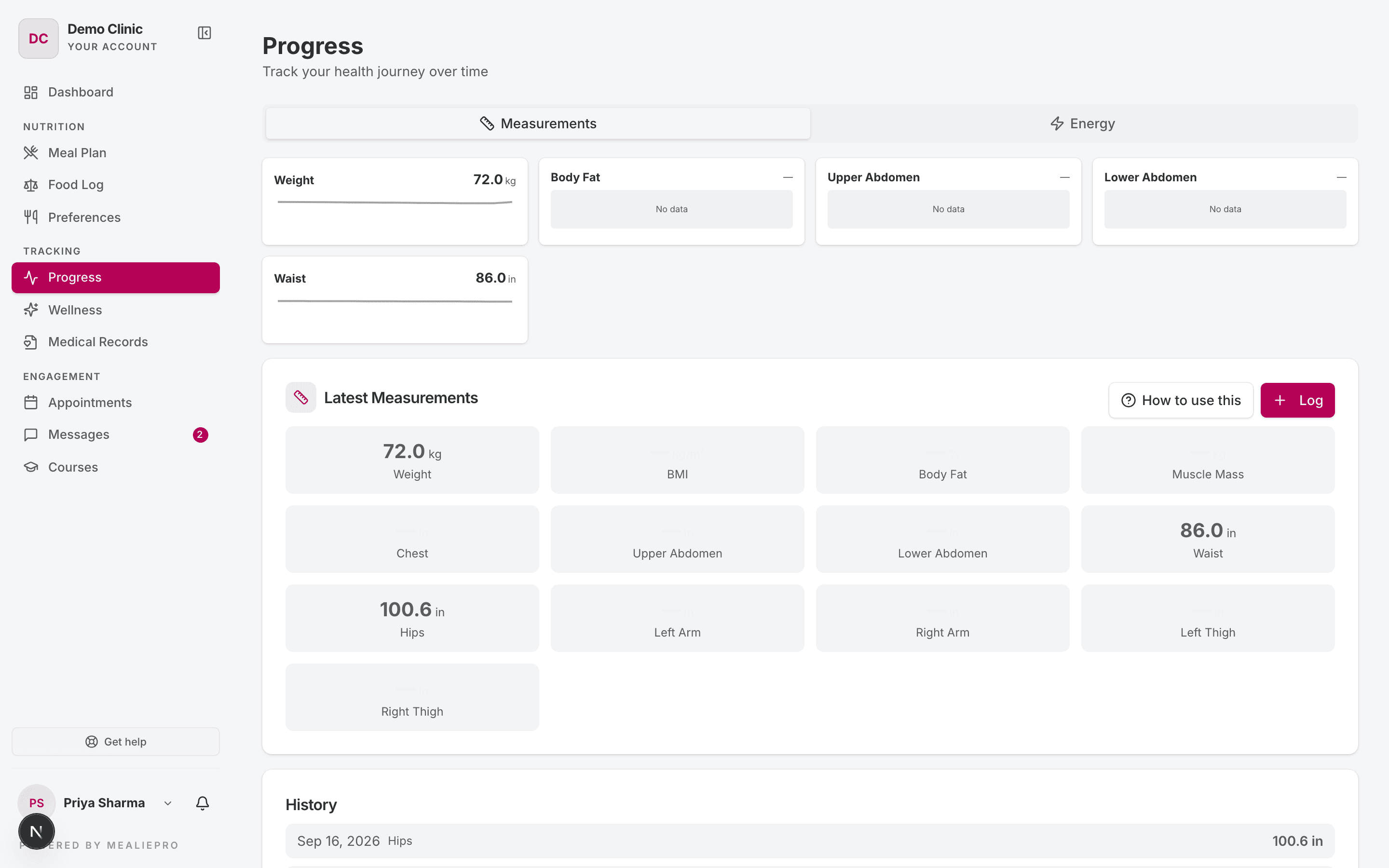Click the DC clinic logo avatar
The image size is (1389, 868).
[39, 39]
